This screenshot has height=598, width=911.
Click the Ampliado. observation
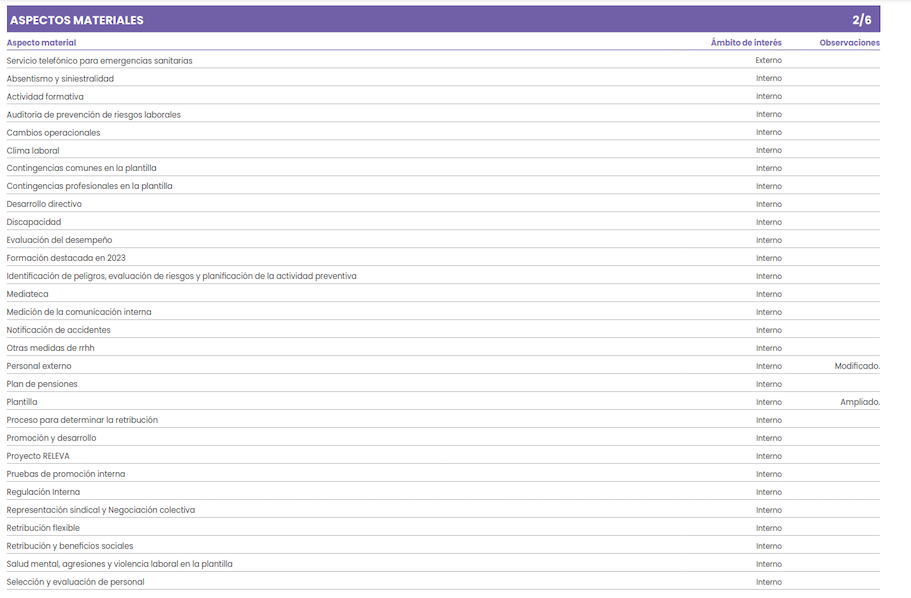coord(860,402)
